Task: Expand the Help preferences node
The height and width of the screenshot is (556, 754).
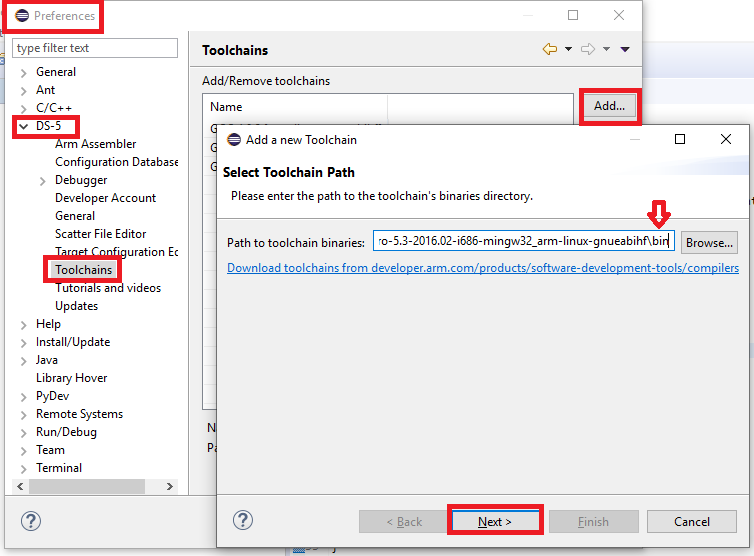Action: click(24, 325)
